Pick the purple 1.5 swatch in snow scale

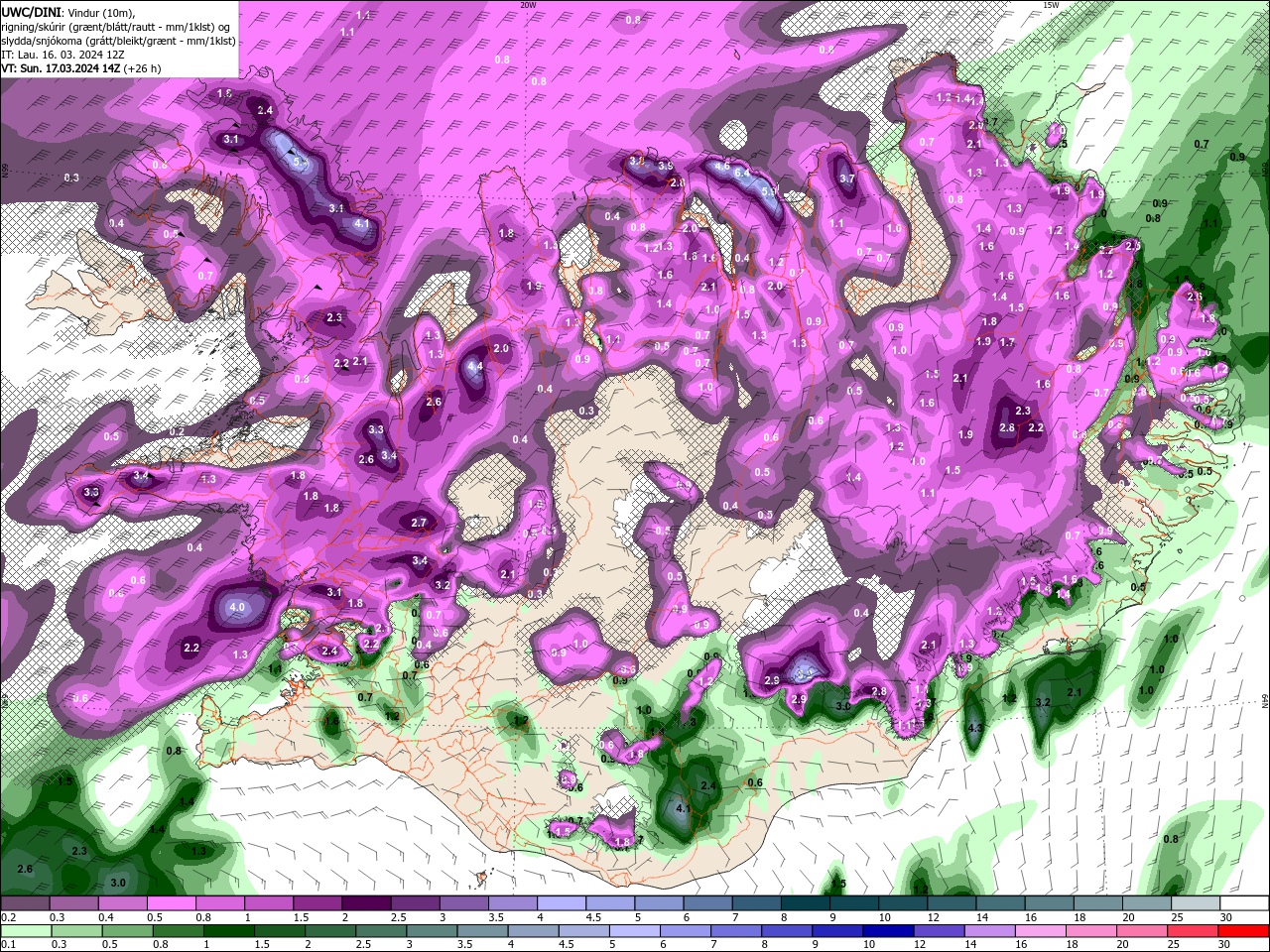pos(317,903)
